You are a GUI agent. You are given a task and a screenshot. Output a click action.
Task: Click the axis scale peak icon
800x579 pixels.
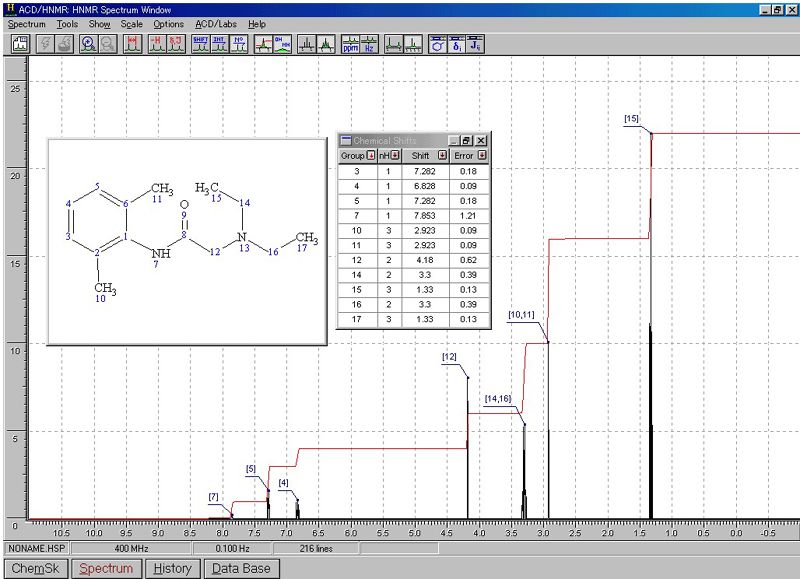click(x=413, y=44)
